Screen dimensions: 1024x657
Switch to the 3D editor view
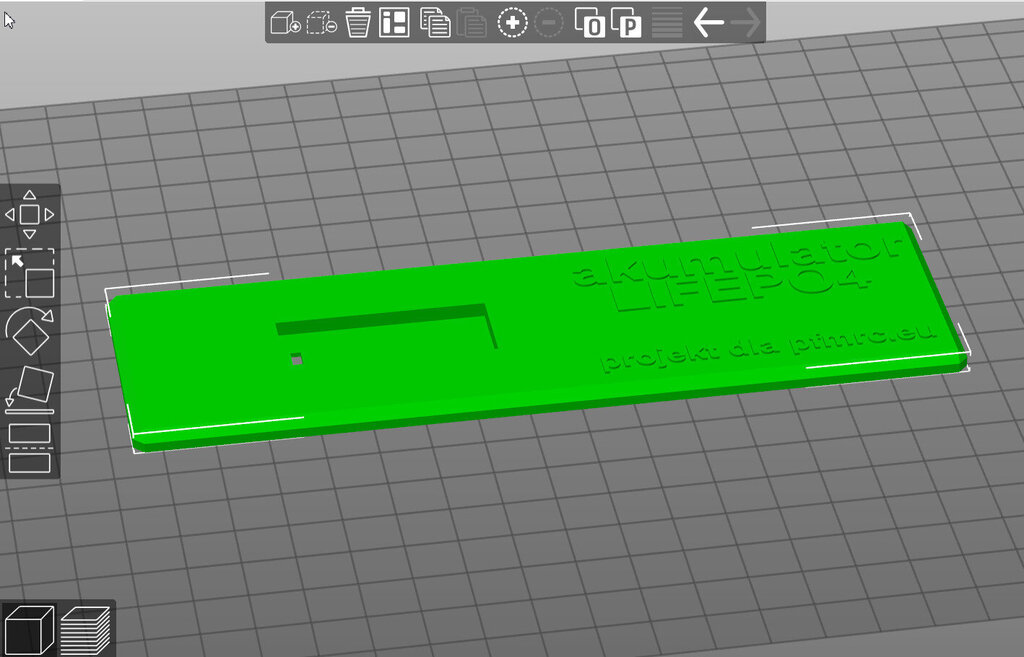[29, 631]
